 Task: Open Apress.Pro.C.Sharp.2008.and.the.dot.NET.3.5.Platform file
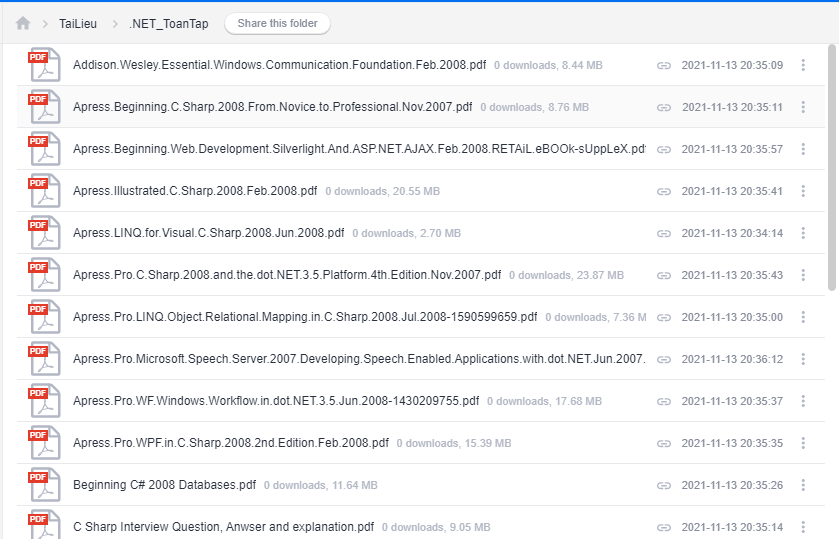(x=287, y=275)
